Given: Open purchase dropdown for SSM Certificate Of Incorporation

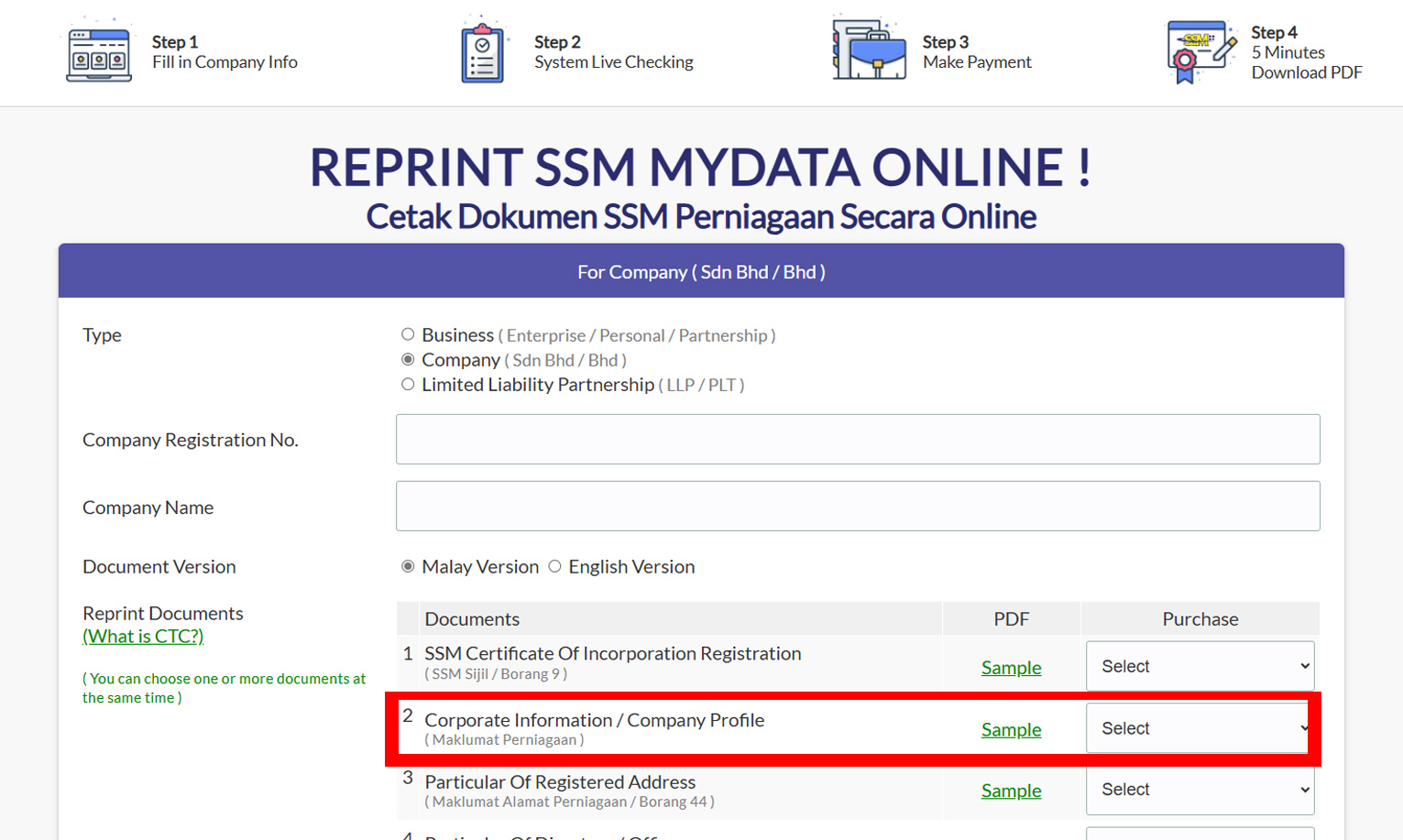Looking at the screenshot, I should tap(1200, 666).
